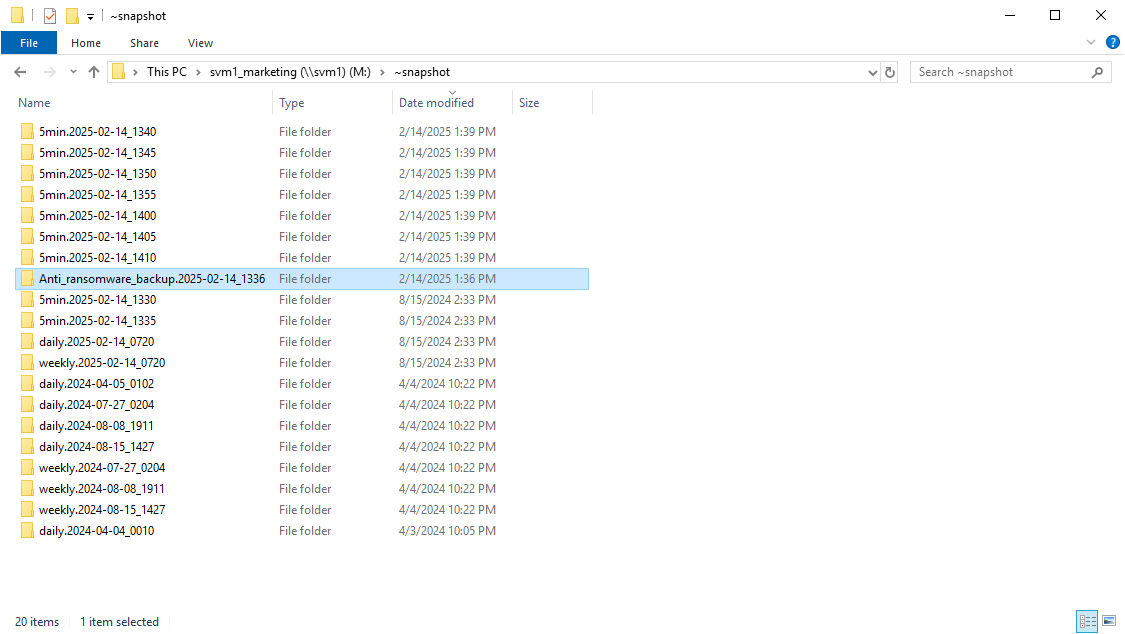
Task: Click the Properties quick access icon
Action: click(50, 16)
